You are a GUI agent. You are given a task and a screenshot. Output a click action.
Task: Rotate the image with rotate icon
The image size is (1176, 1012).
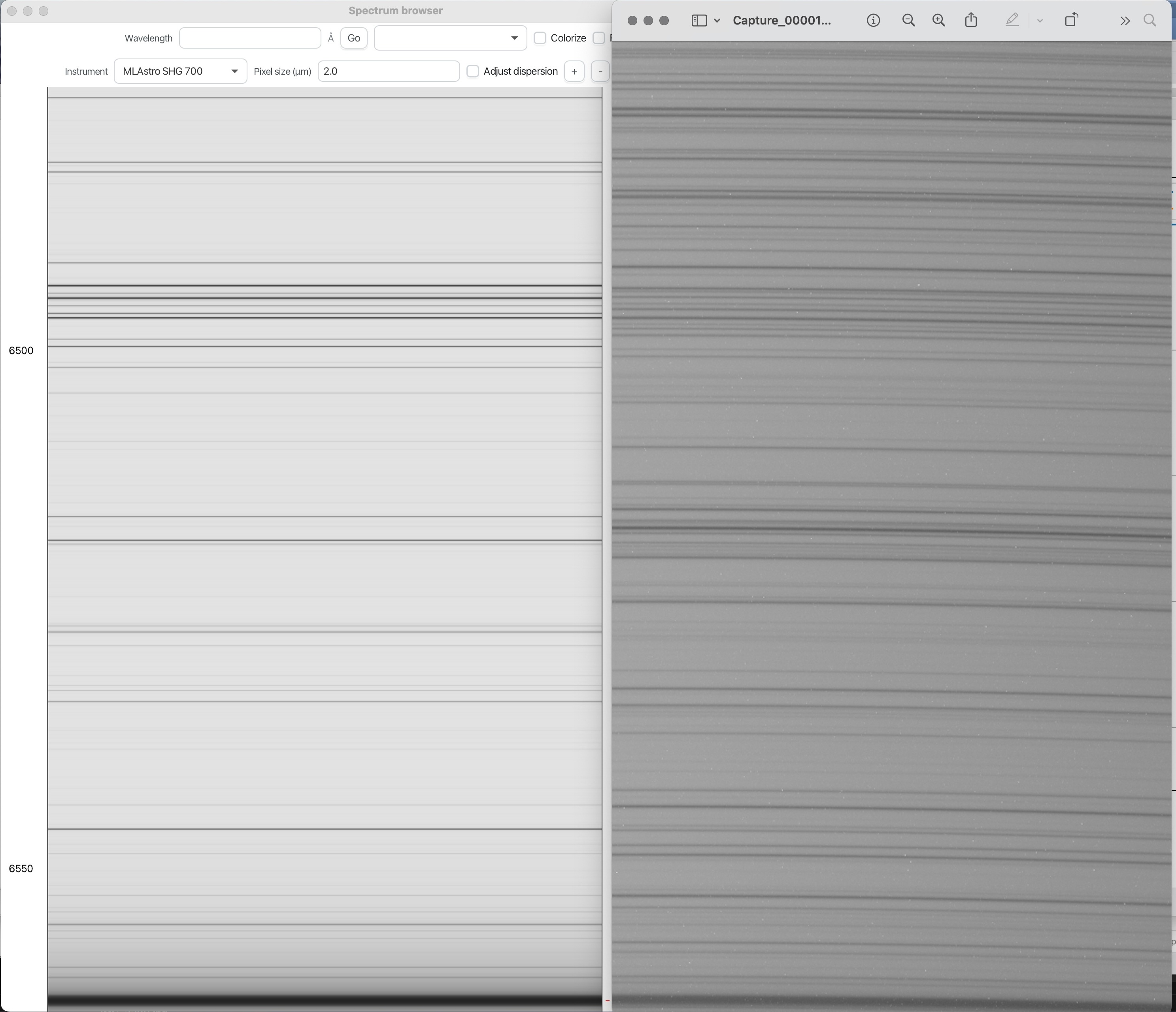coord(1071,21)
